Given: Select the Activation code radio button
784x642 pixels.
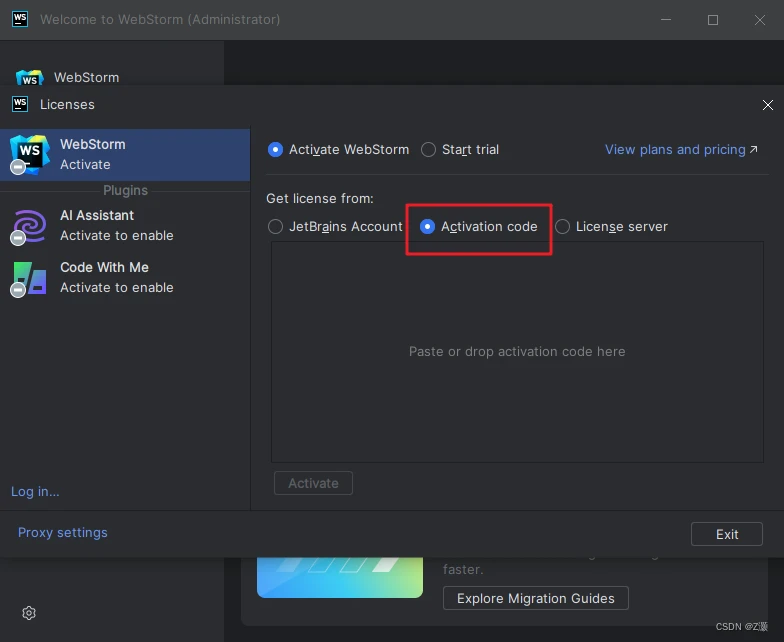Looking at the screenshot, I should pyautogui.click(x=428, y=227).
